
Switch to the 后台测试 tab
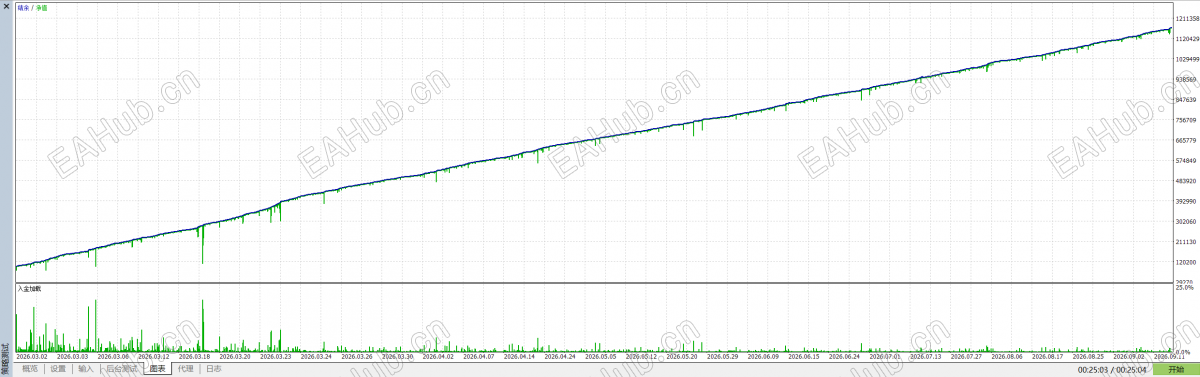[122, 369]
